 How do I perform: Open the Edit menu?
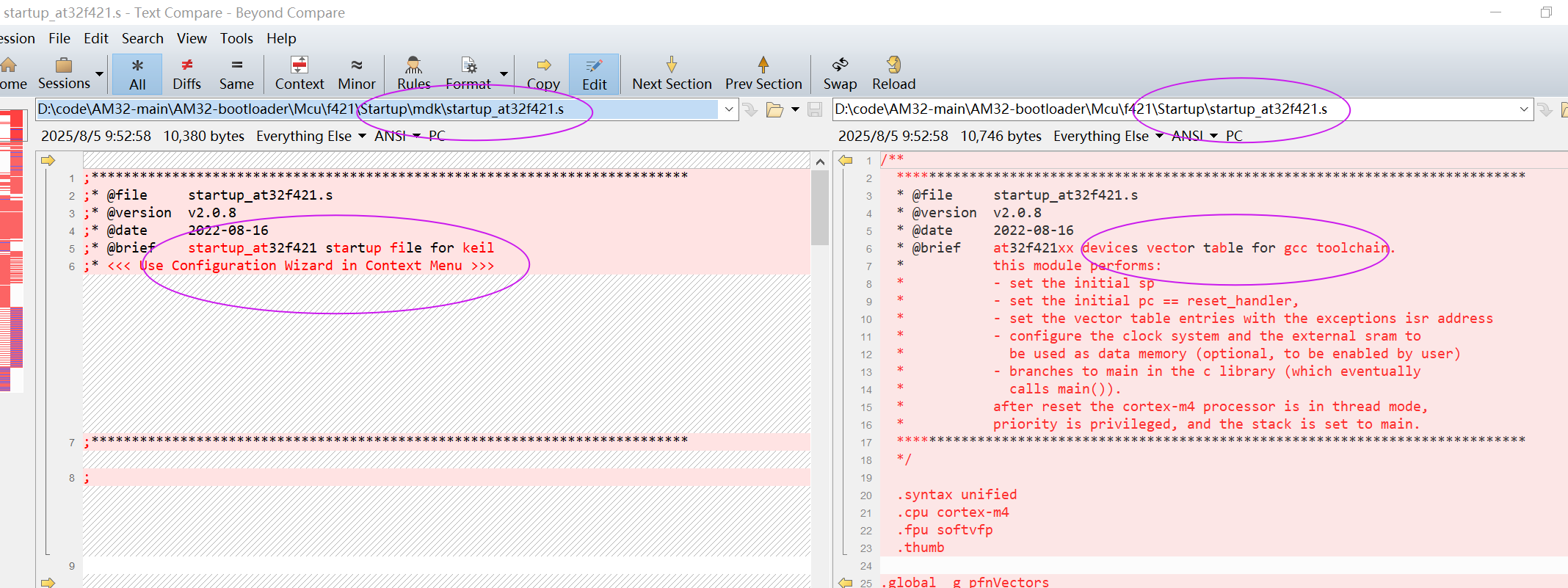coord(96,38)
